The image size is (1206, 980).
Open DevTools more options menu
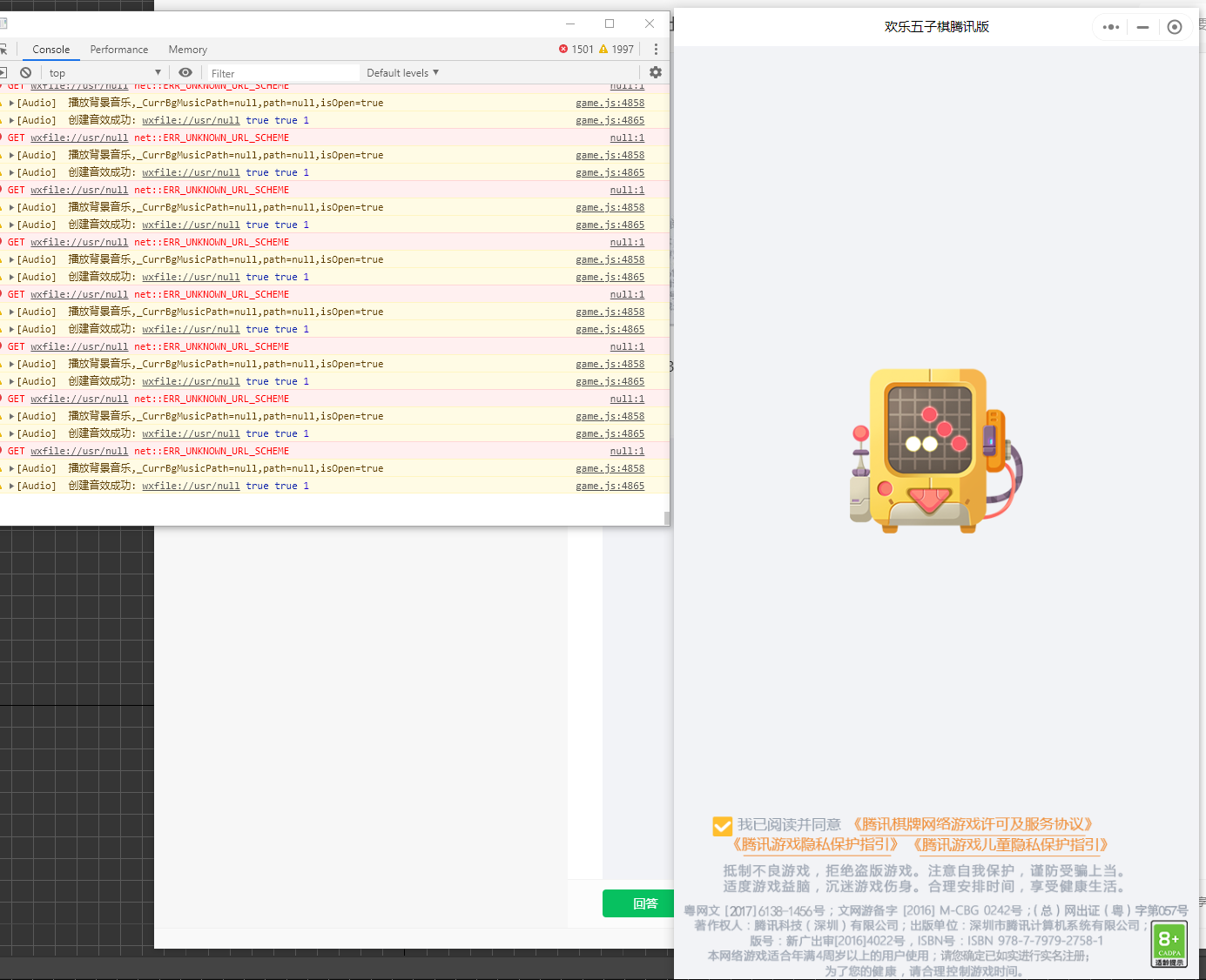point(656,50)
